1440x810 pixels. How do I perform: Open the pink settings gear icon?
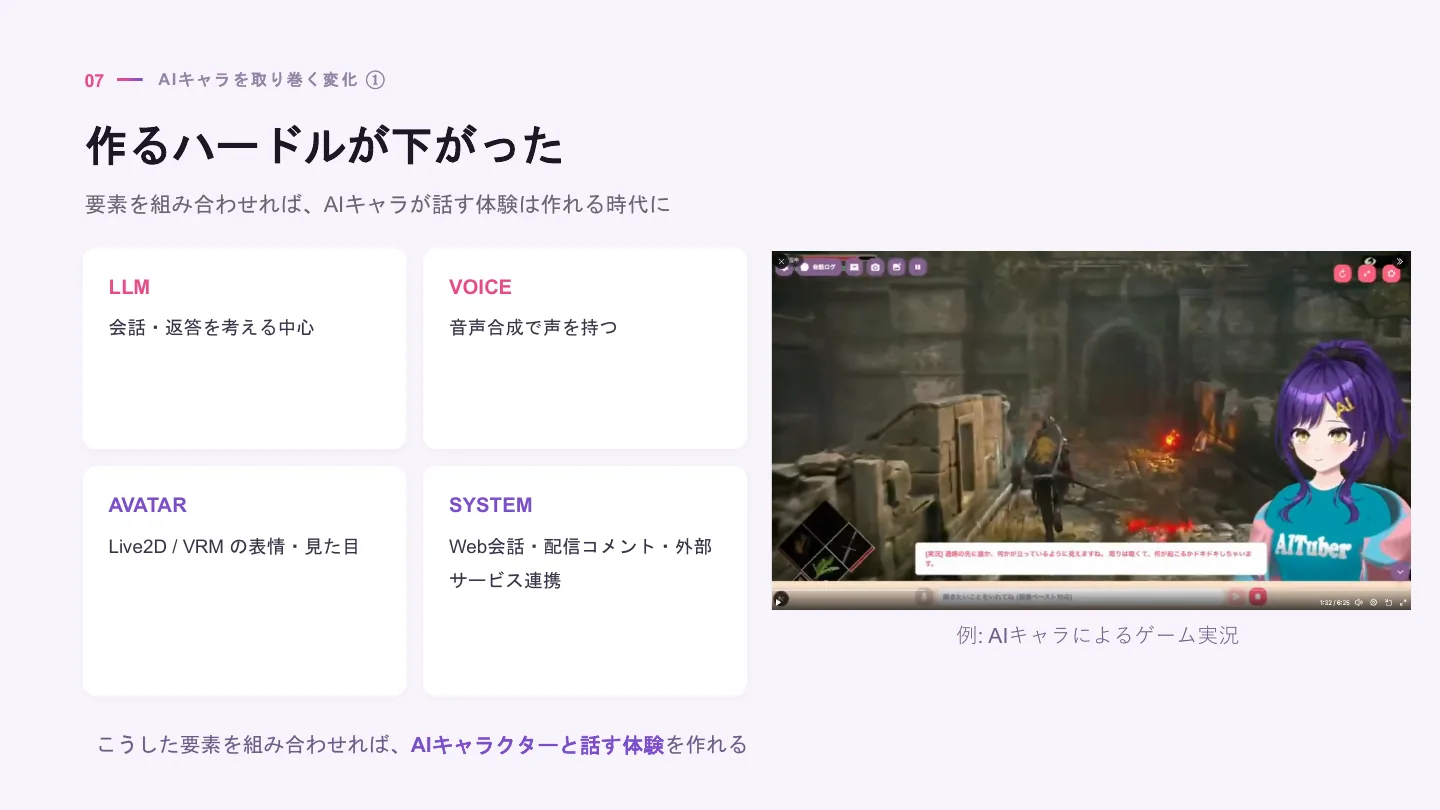tap(1391, 273)
